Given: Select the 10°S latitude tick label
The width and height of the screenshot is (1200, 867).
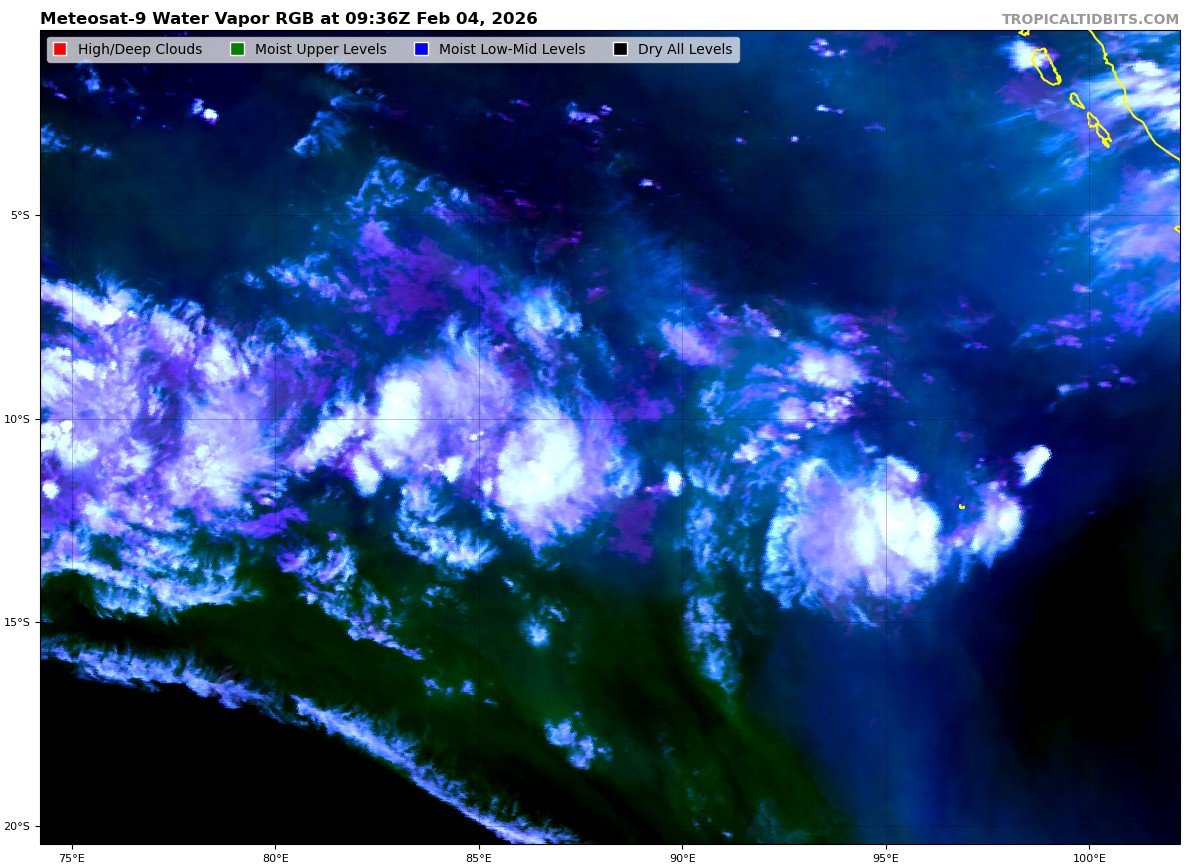Looking at the screenshot, I should coord(17,419).
